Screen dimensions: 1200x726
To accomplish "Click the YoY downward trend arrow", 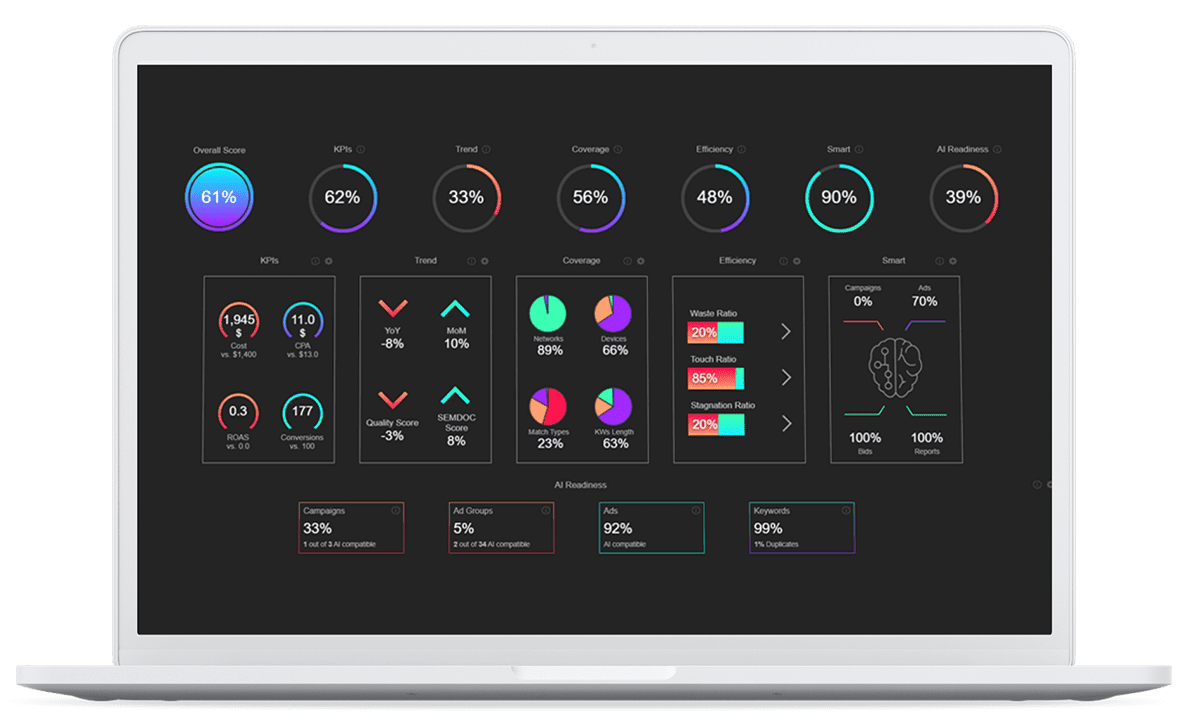I will tap(393, 307).
